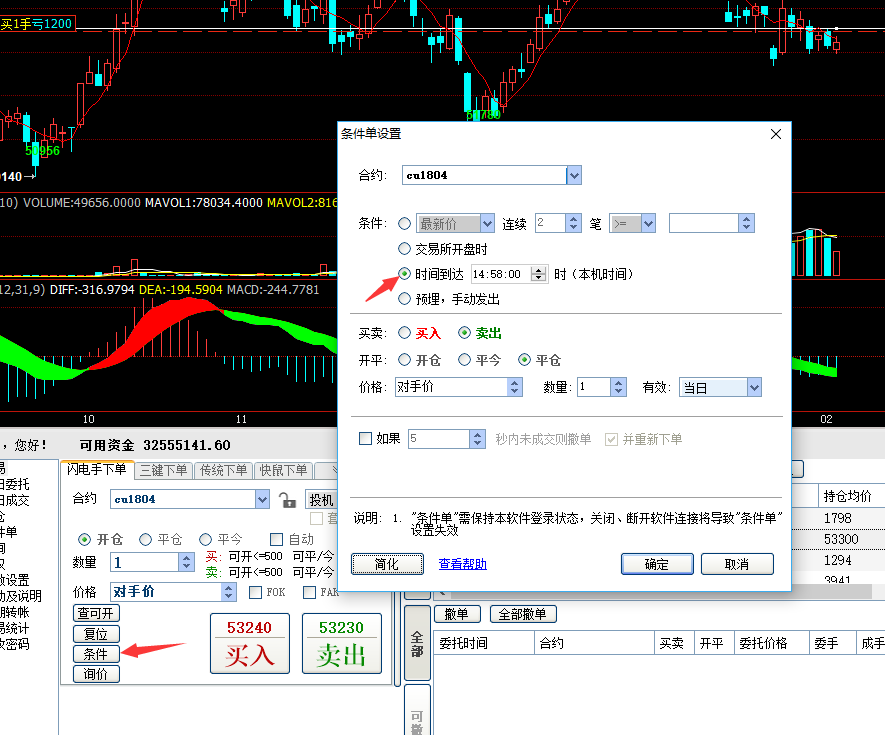Viewport: 885px width, 735px height.
Task: Open the 最新价 price type dropdown
Action: click(488, 224)
